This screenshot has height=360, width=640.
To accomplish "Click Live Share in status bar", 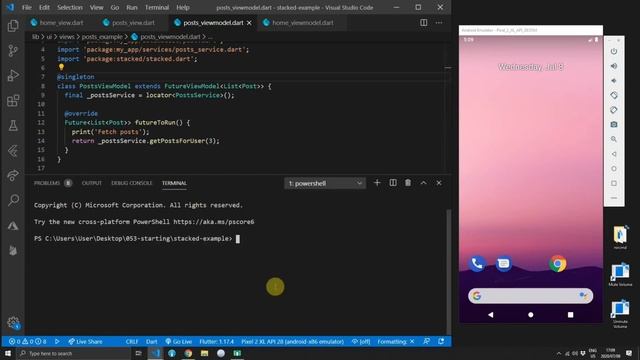I will [x=85, y=341].
